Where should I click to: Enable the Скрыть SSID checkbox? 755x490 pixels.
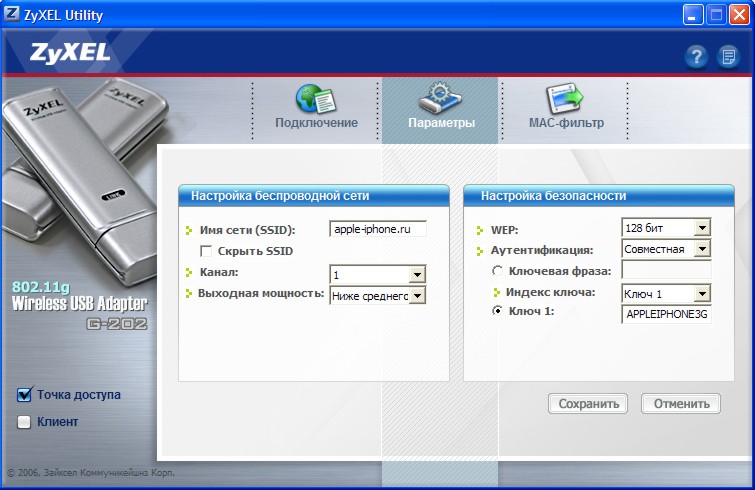(x=206, y=251)
